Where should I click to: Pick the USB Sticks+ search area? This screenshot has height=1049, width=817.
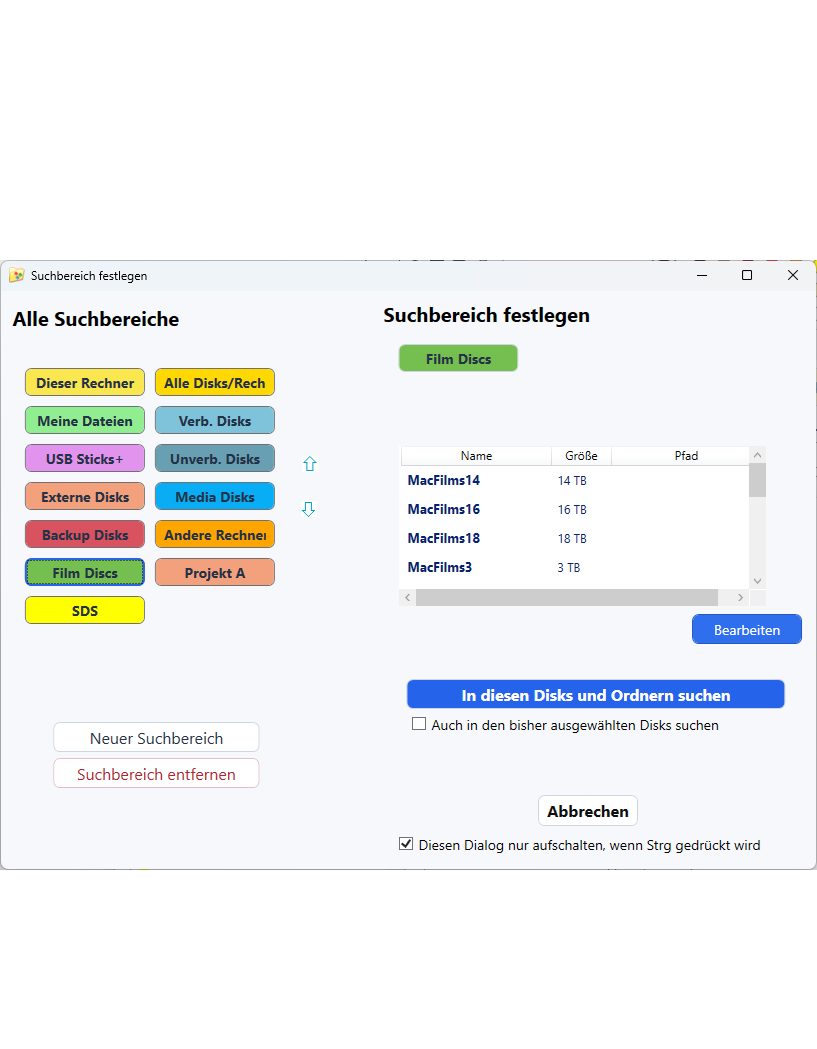[85, 459]
